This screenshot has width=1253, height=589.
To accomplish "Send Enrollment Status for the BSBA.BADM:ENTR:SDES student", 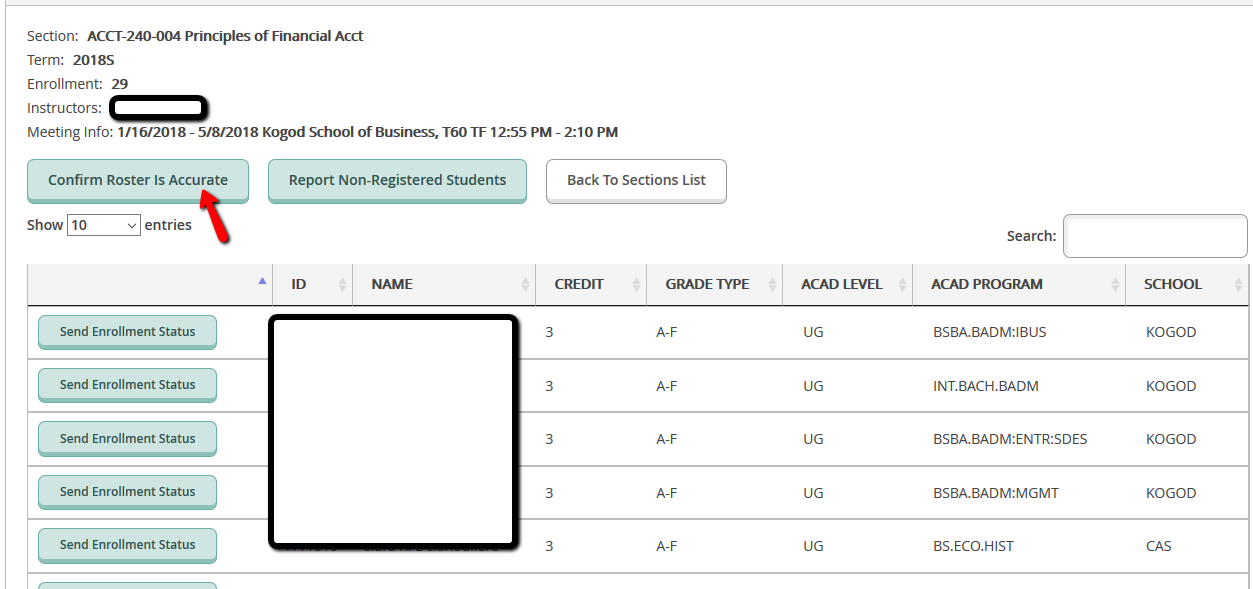I will coord(127,439).
